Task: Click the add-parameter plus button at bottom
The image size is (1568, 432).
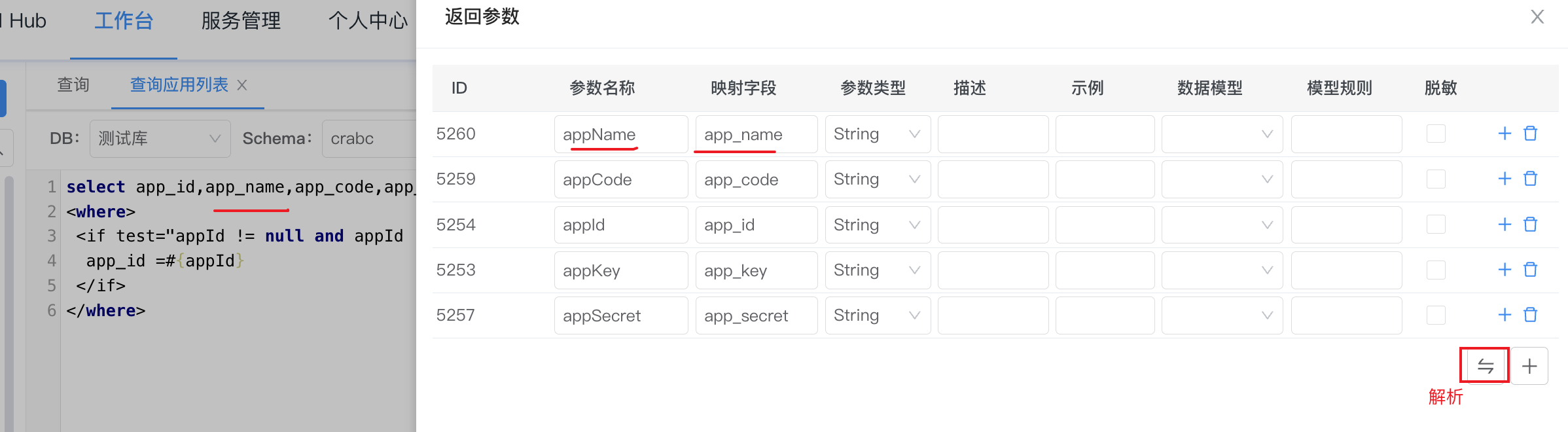Action: 1529,366
